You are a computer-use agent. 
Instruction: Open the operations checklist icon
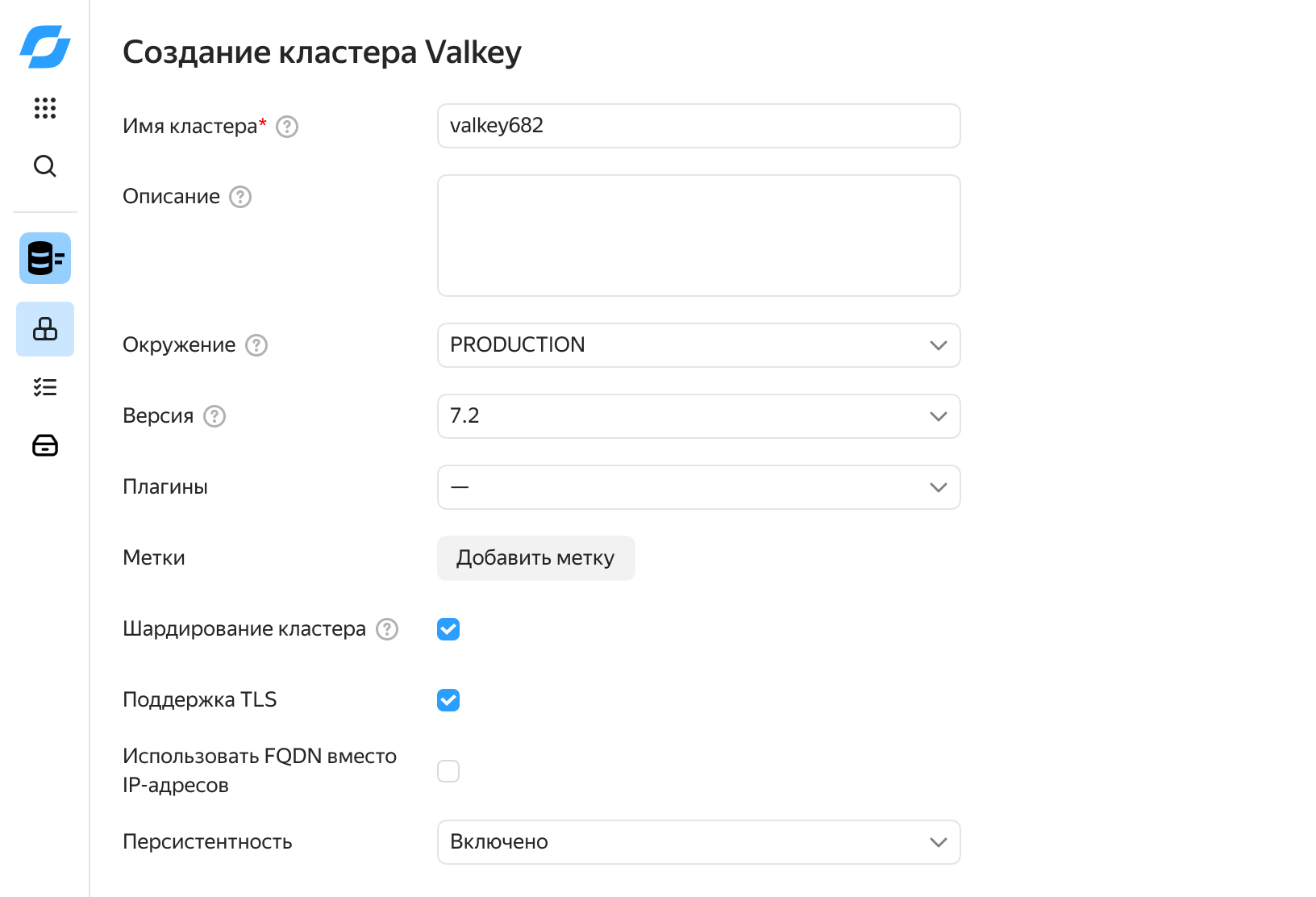pos(45,387)
